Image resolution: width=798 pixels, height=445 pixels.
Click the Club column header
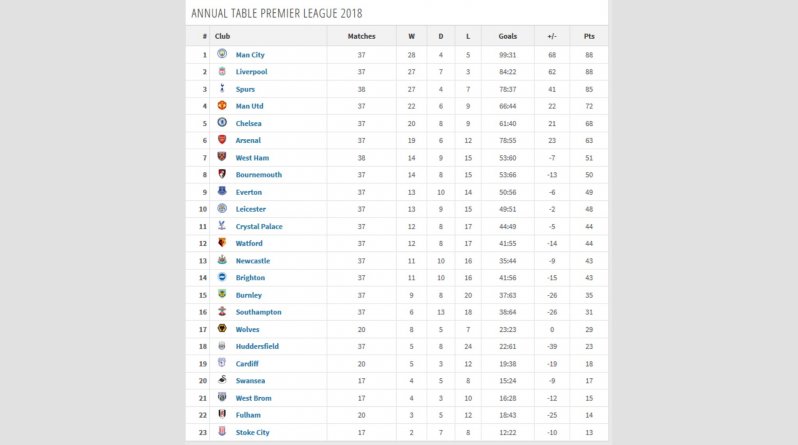click(x=222, y=36)
